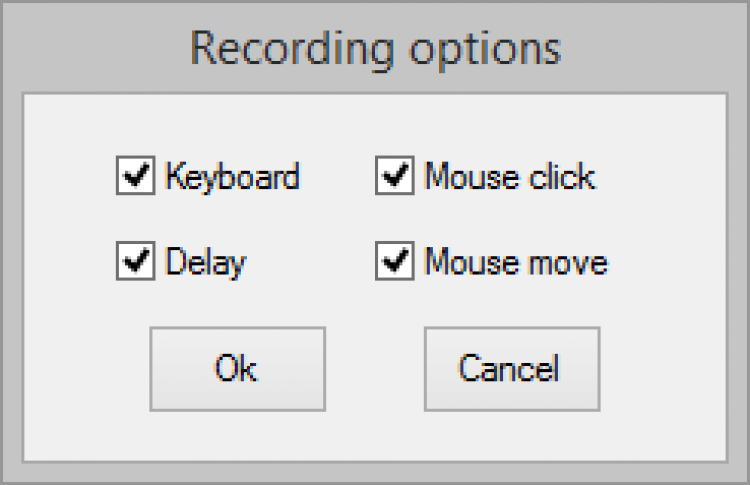Viewport: 750px width, 485px height.
Task: Click the Mouse click label text
Action: coord(509,177)
